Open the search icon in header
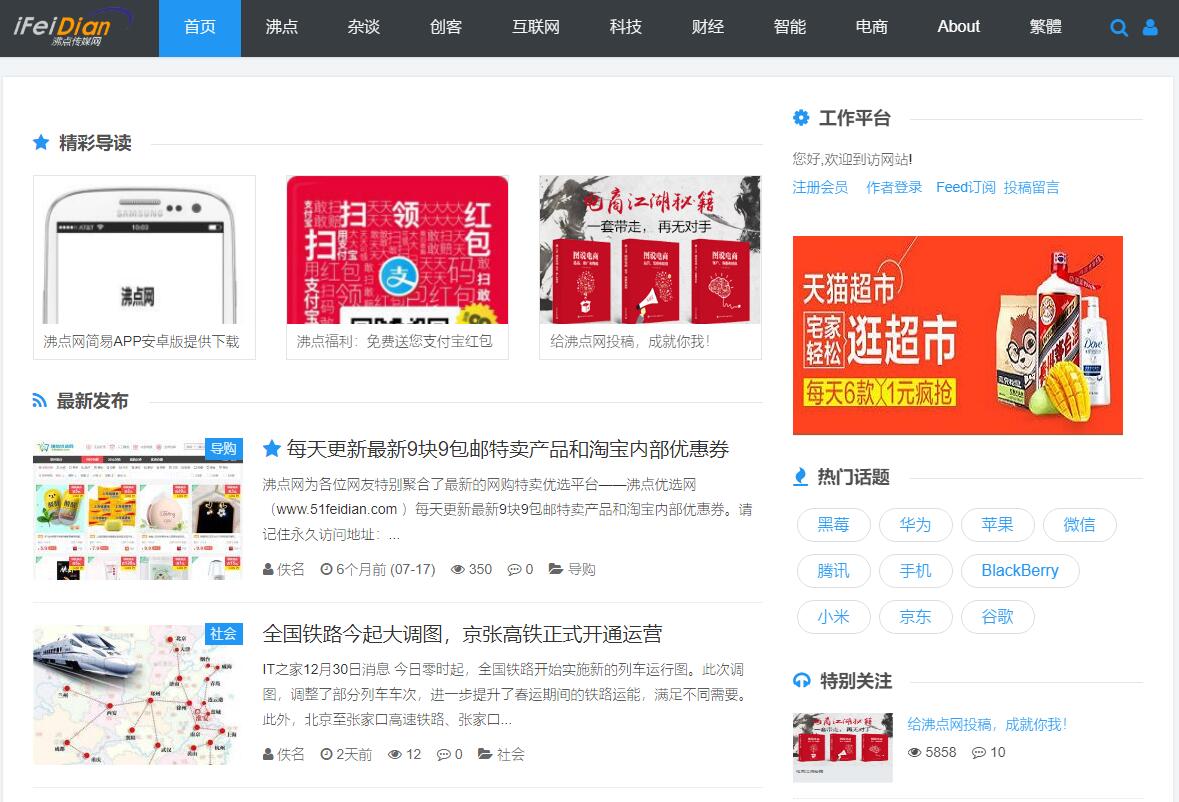1179x802 pixels. click(1119, 28)
